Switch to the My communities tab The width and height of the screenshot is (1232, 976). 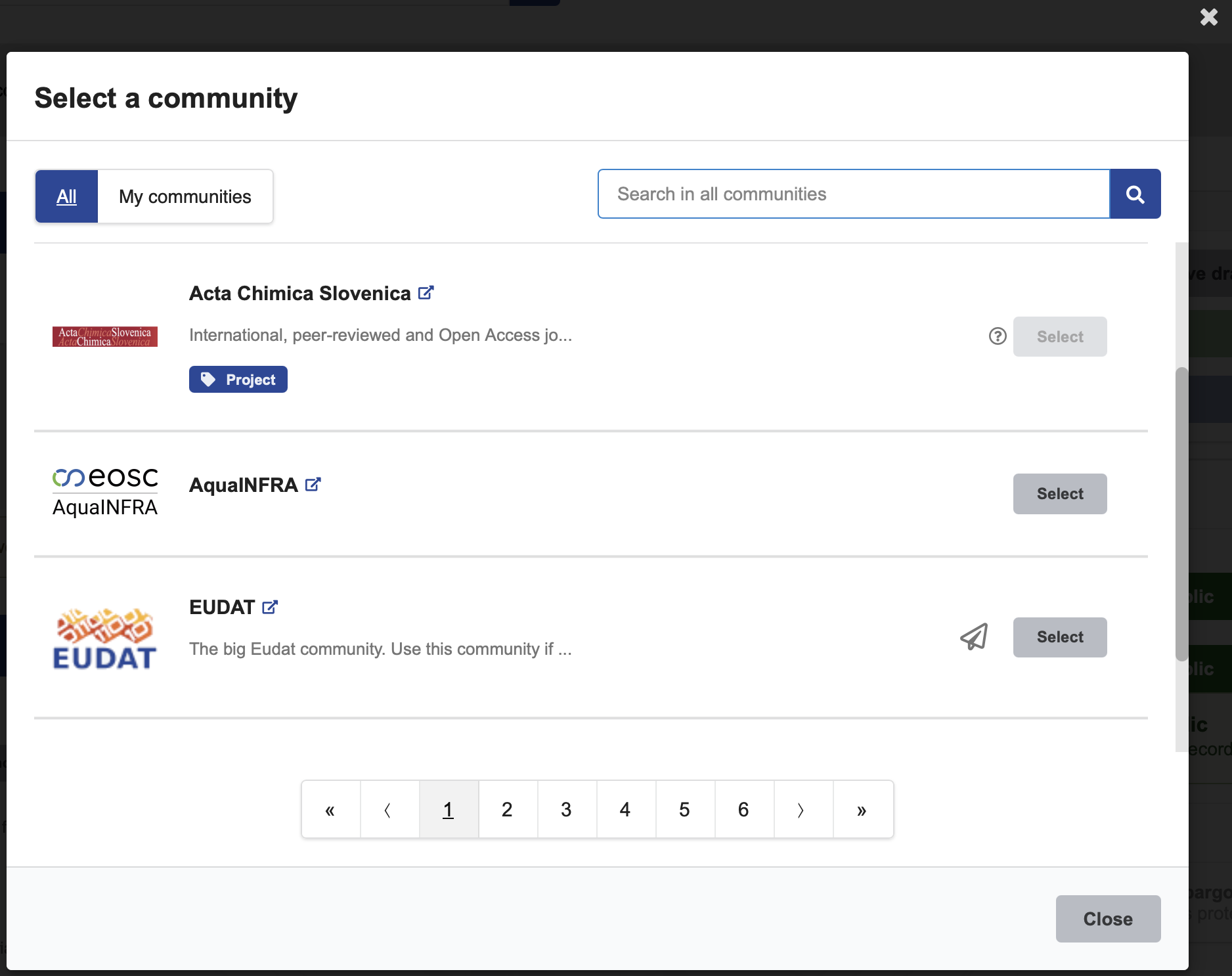point(185,196)
